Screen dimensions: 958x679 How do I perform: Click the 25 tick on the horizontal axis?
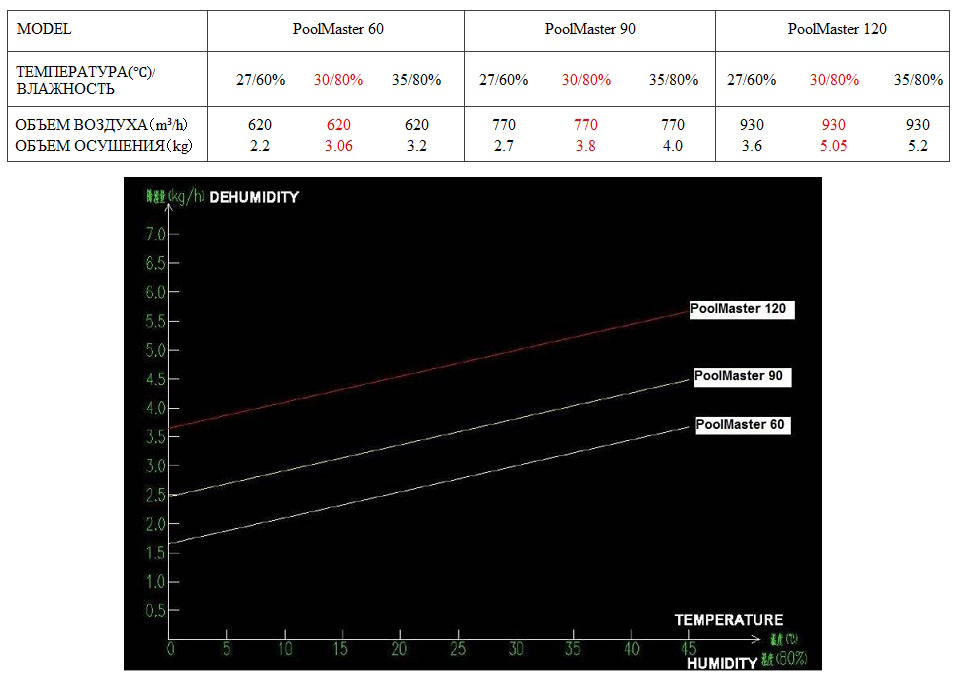point(457,649)
